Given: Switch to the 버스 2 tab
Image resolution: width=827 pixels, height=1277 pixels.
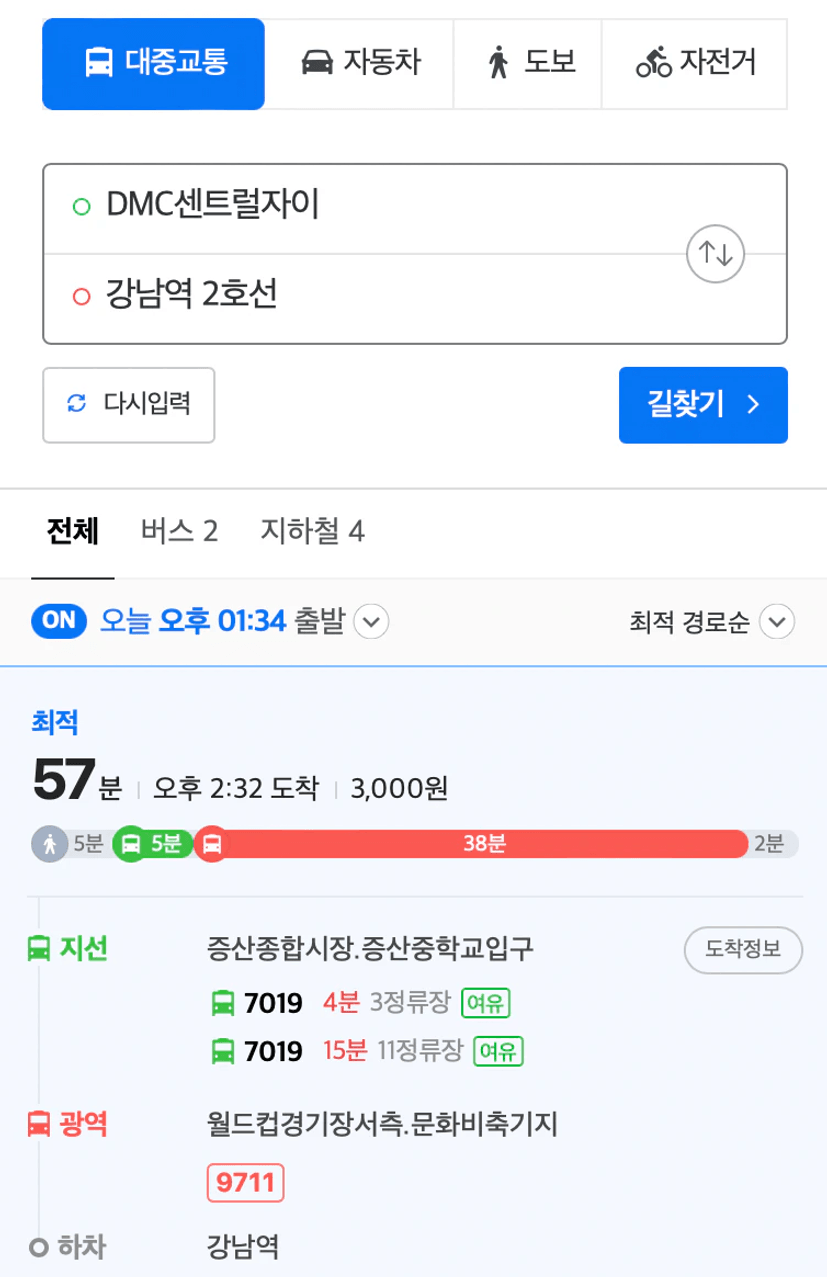Looking at the screenshot, I should click(179, 531).
